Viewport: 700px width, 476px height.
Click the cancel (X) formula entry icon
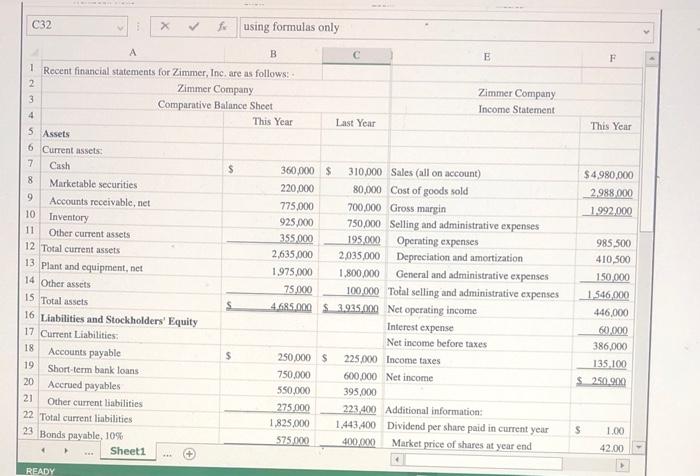[x=165, y=26]
